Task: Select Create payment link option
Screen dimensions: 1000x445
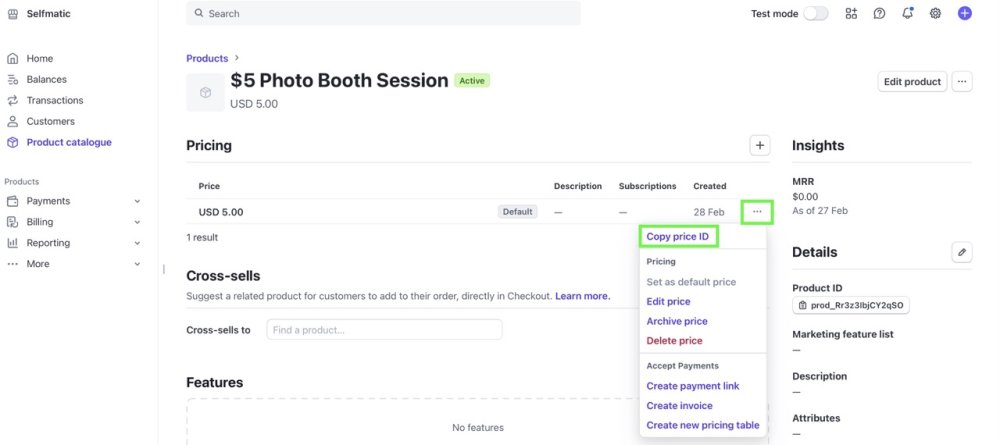Action: click(x=692, y=386)
